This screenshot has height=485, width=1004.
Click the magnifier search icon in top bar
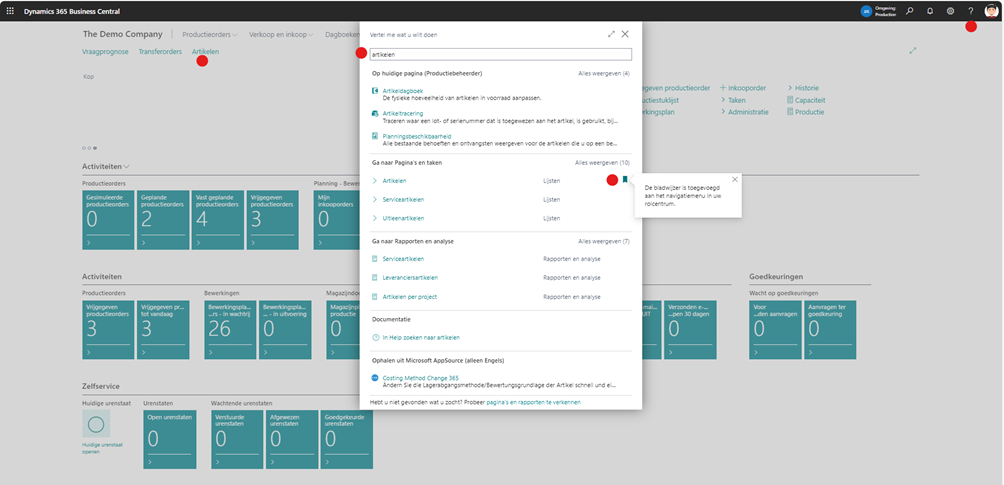(910, 11)
